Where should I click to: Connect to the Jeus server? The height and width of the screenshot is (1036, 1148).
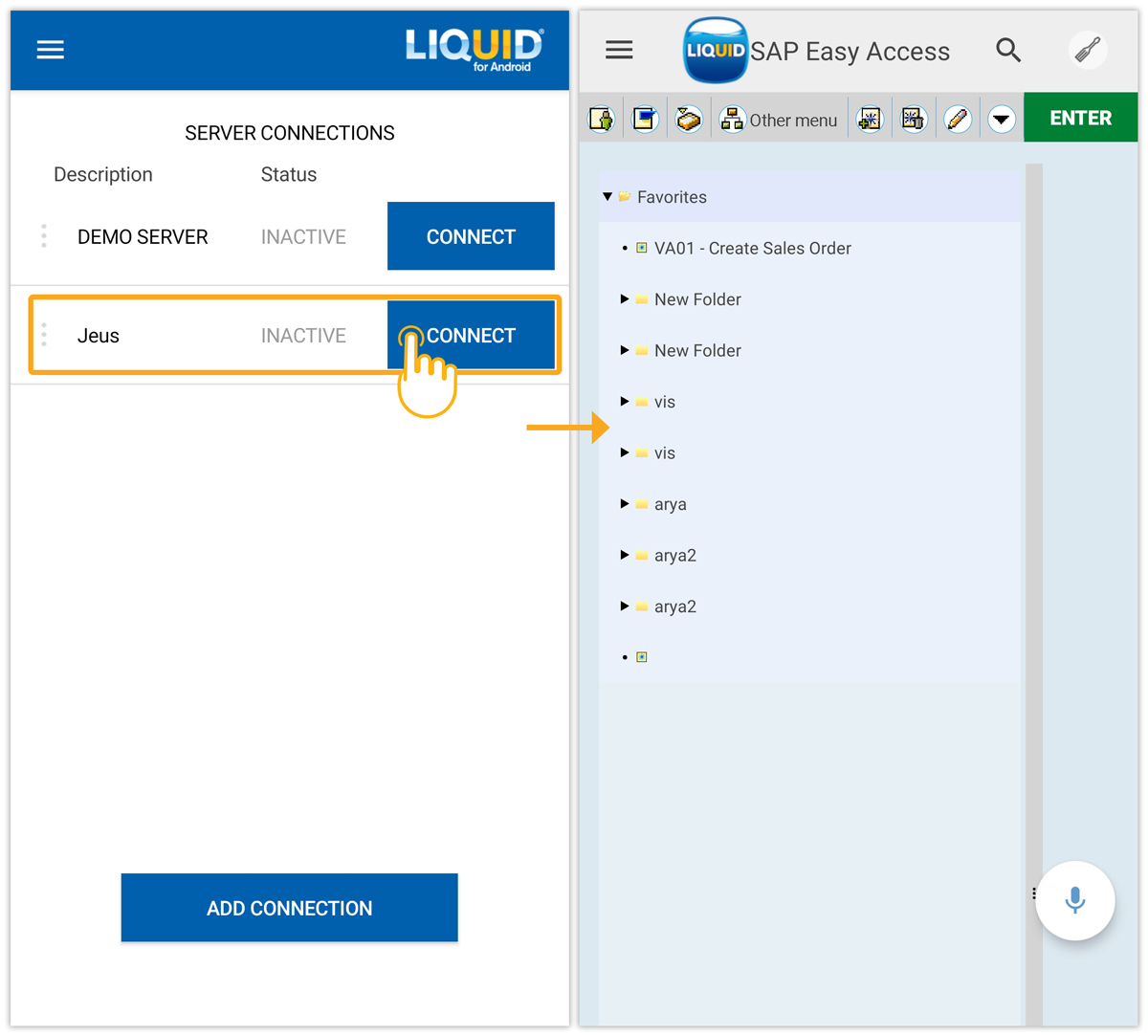point(471,336)
